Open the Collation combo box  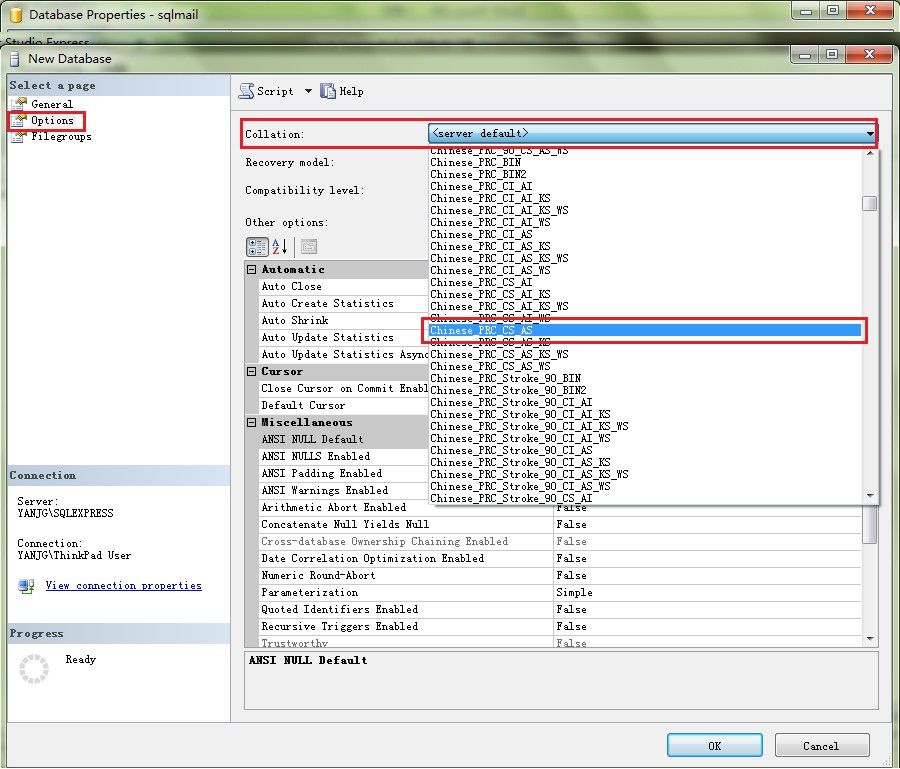click(652, 134)
